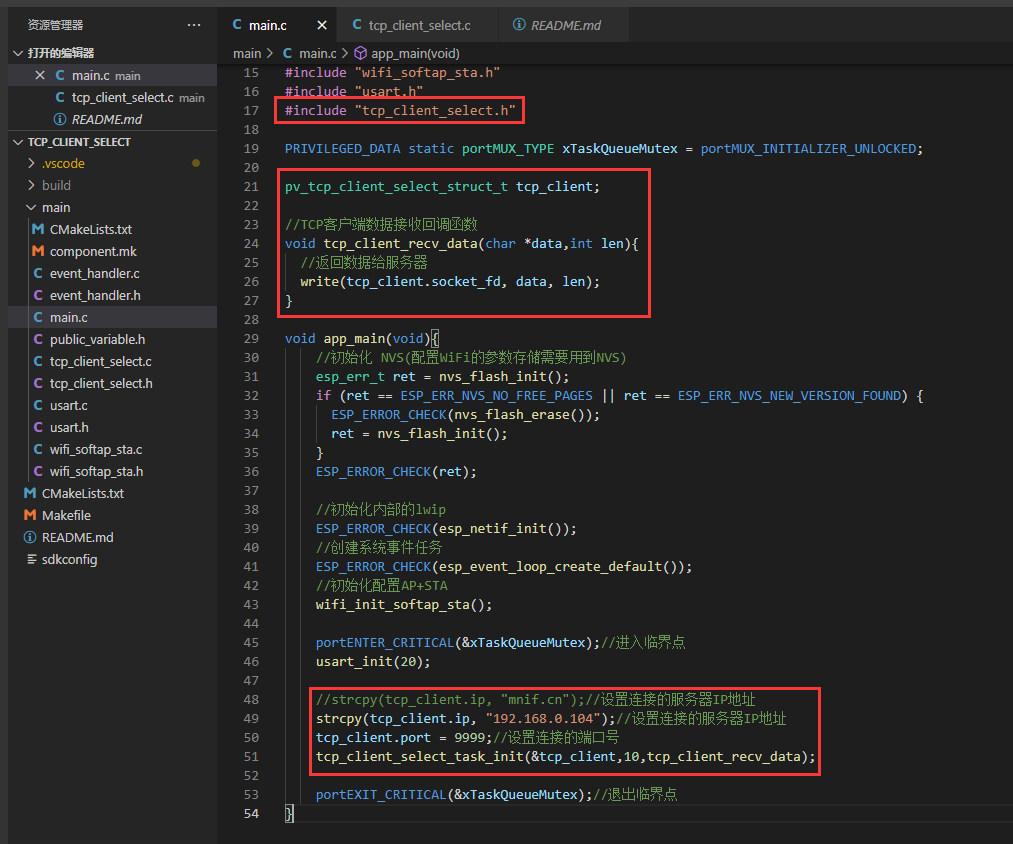
Task: Click the portEXIT_CRITICAL macro
Action: 381,794
